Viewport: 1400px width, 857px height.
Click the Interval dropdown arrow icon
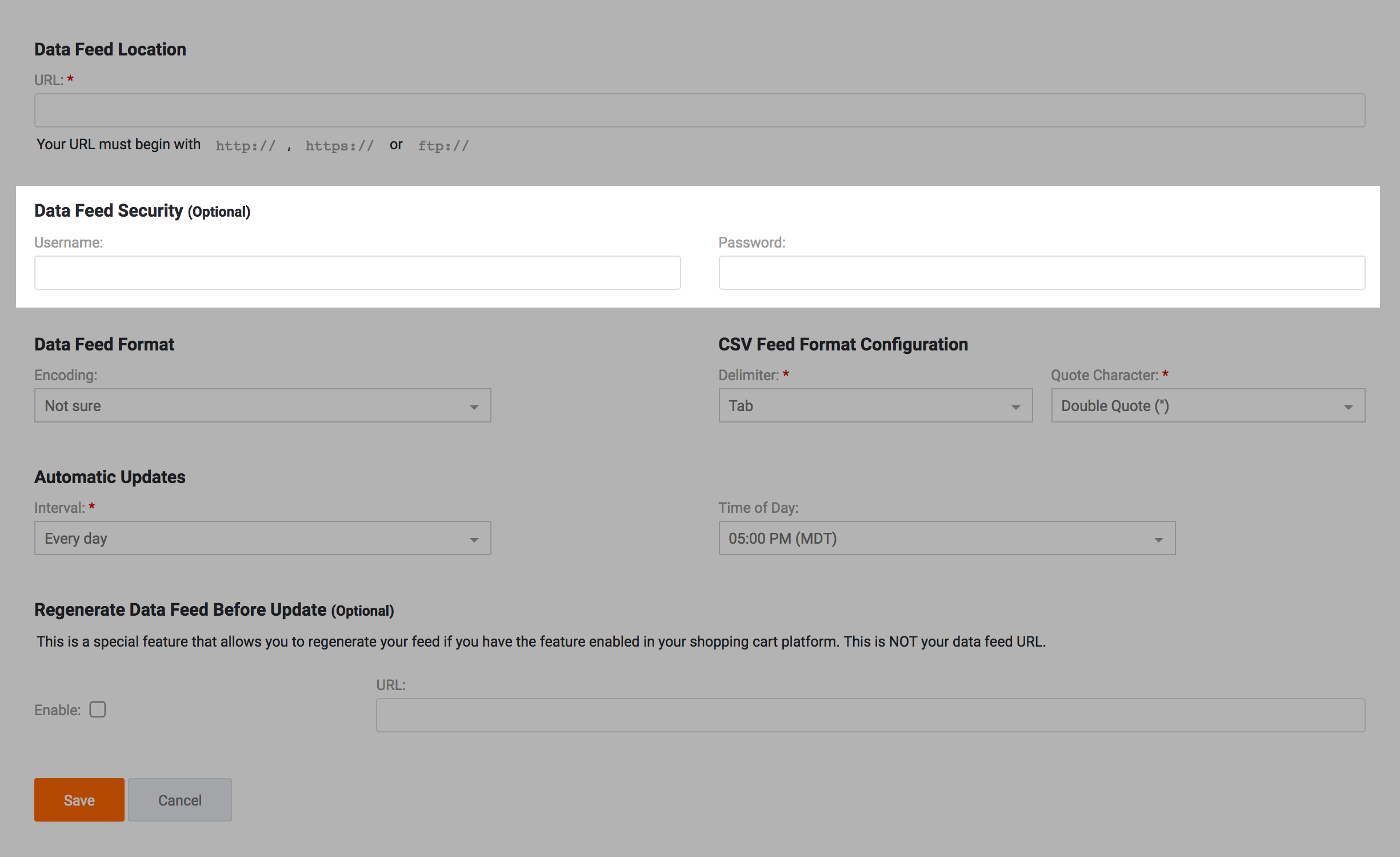tap(474, 540)
